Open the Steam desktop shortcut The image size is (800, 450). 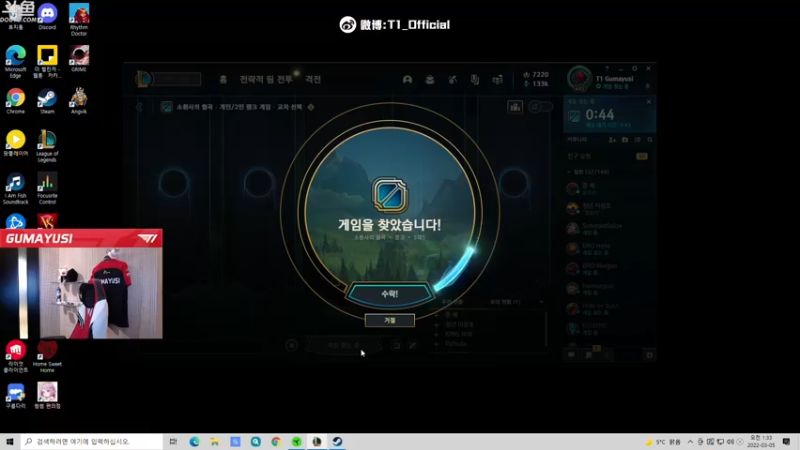pos(47,101)
